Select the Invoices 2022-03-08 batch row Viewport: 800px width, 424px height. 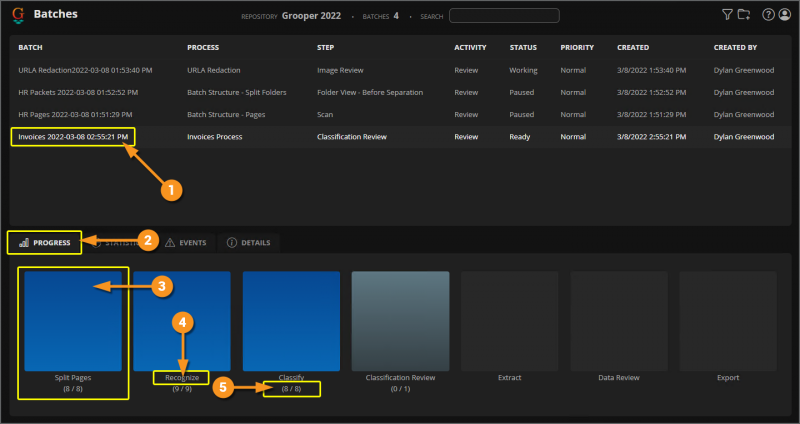click(x=72, y=136)
